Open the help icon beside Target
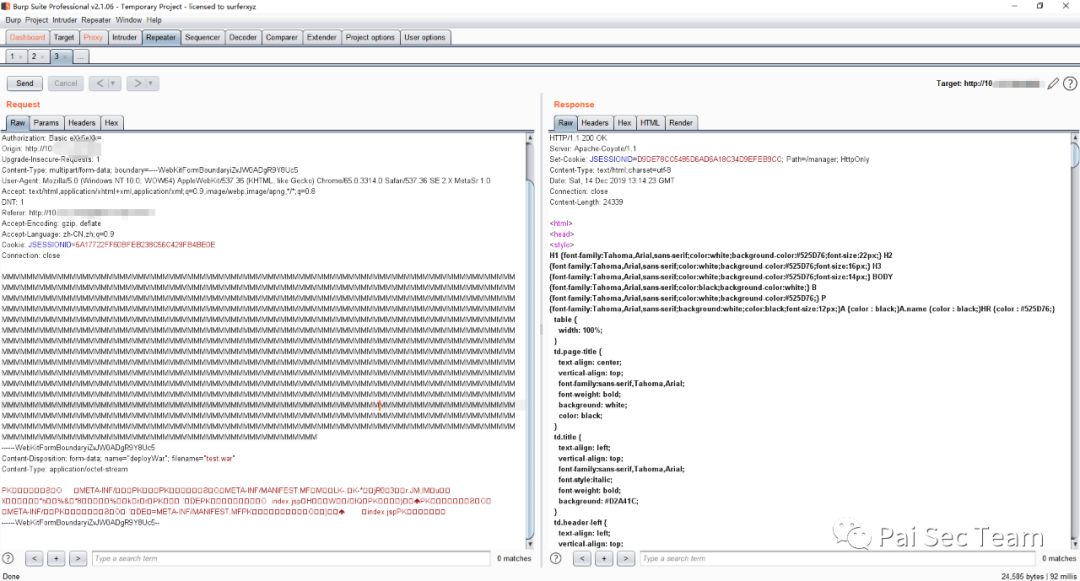This screenshot has height=581, width=1080. (1070, 84)
